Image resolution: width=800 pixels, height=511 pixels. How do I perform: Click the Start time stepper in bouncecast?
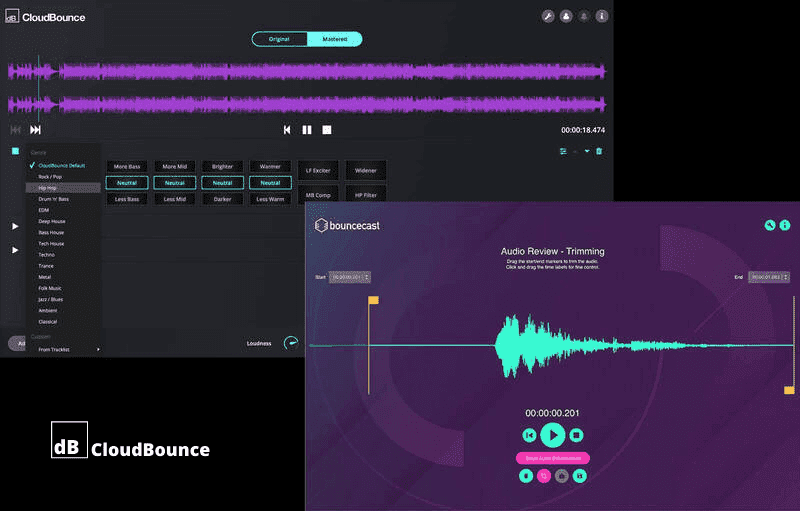[367, 277]
